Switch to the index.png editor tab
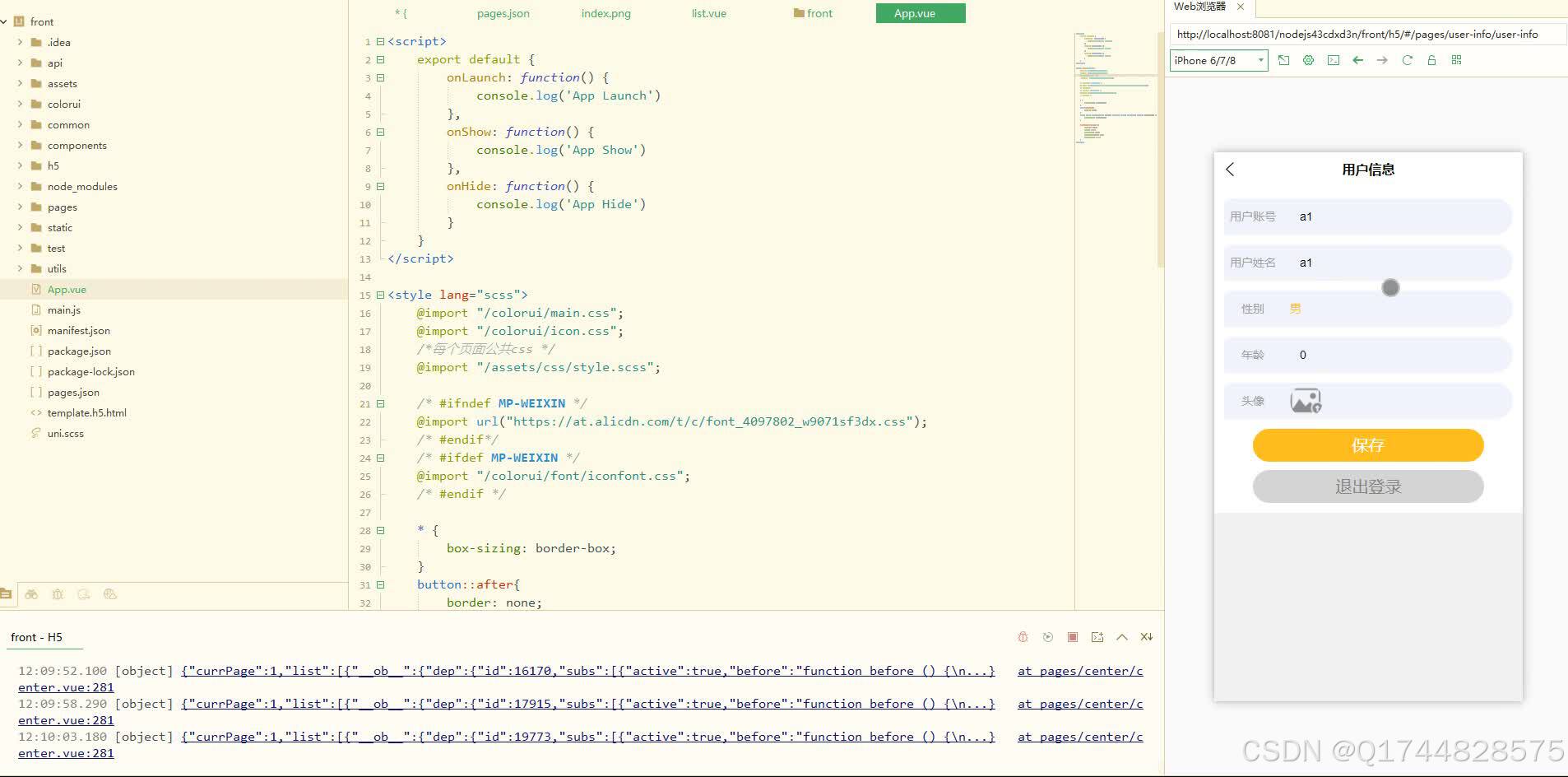The width and height of the screenshot is (1568, 777). pyautogui.click(x=606, y=13)
